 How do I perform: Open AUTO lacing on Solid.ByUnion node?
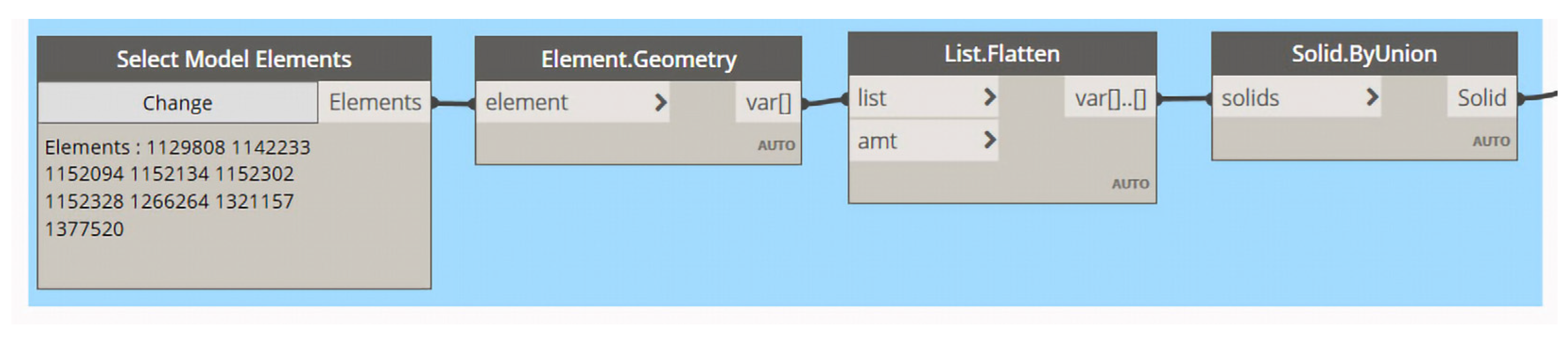[x=1491, y=142]
